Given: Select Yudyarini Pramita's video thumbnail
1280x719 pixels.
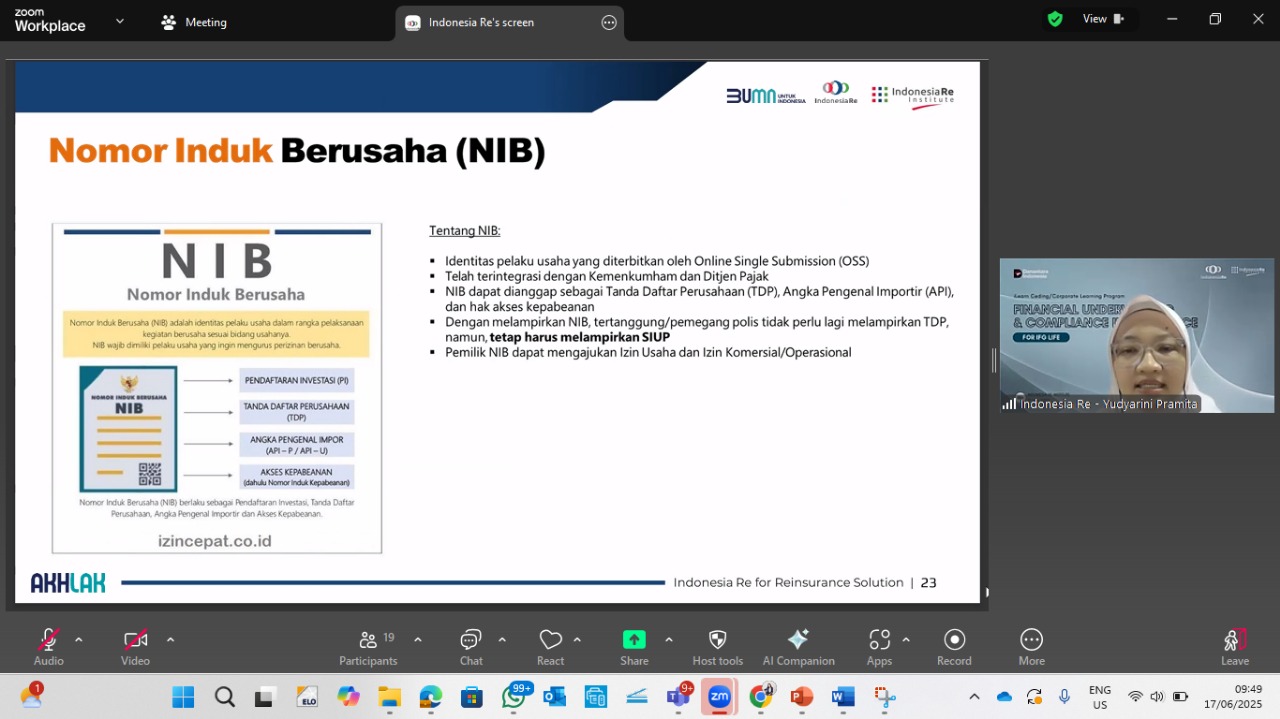Looking at the screenshot, I should pyautogui.click(x=1137, y=336).
